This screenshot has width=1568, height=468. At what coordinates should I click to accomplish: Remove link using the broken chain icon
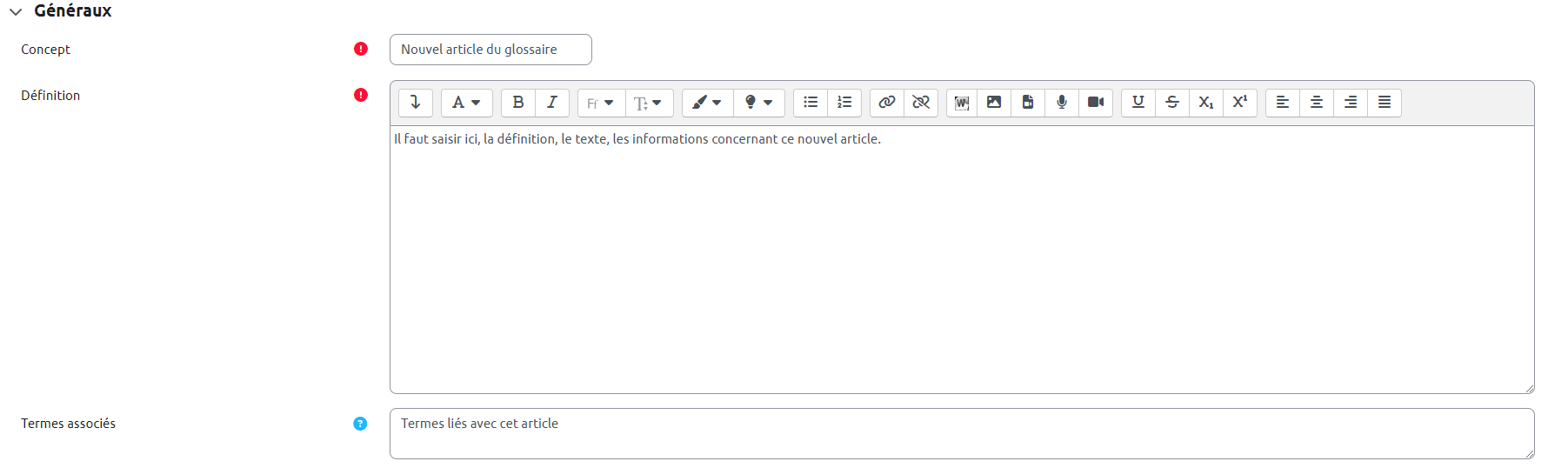pyautogui.click(x=921, y=103)
